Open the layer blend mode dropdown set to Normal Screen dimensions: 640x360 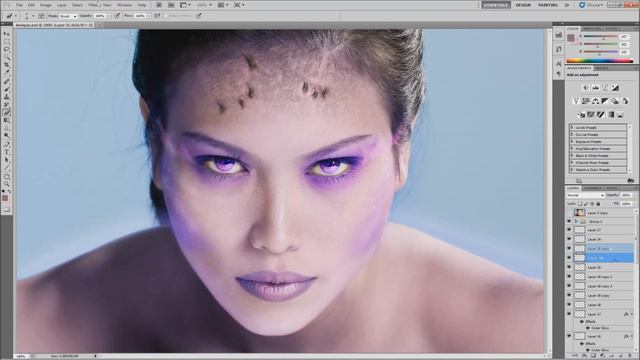(x=585, y=196)
